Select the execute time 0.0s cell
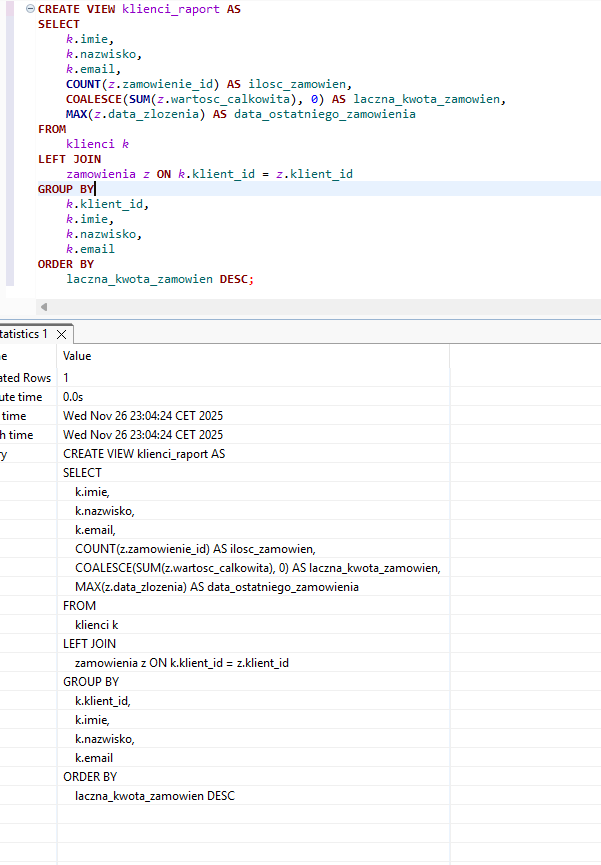601x865 pixels. 73,397
